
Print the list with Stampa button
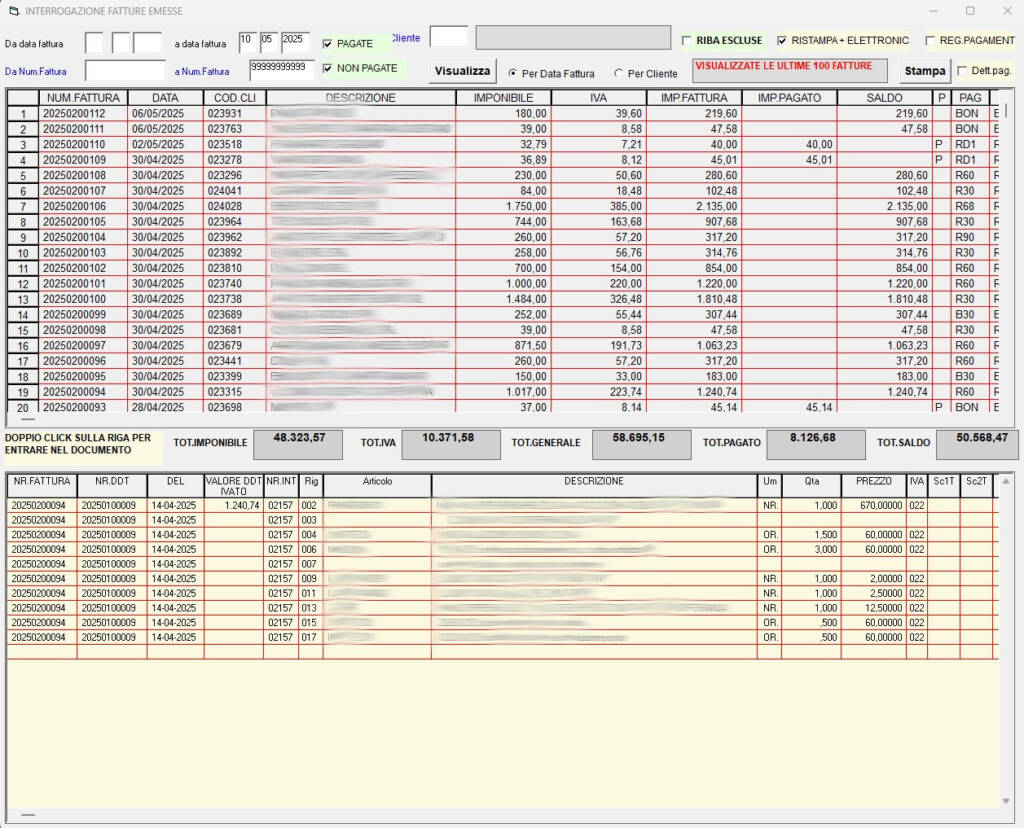click(x=925, y=71)
